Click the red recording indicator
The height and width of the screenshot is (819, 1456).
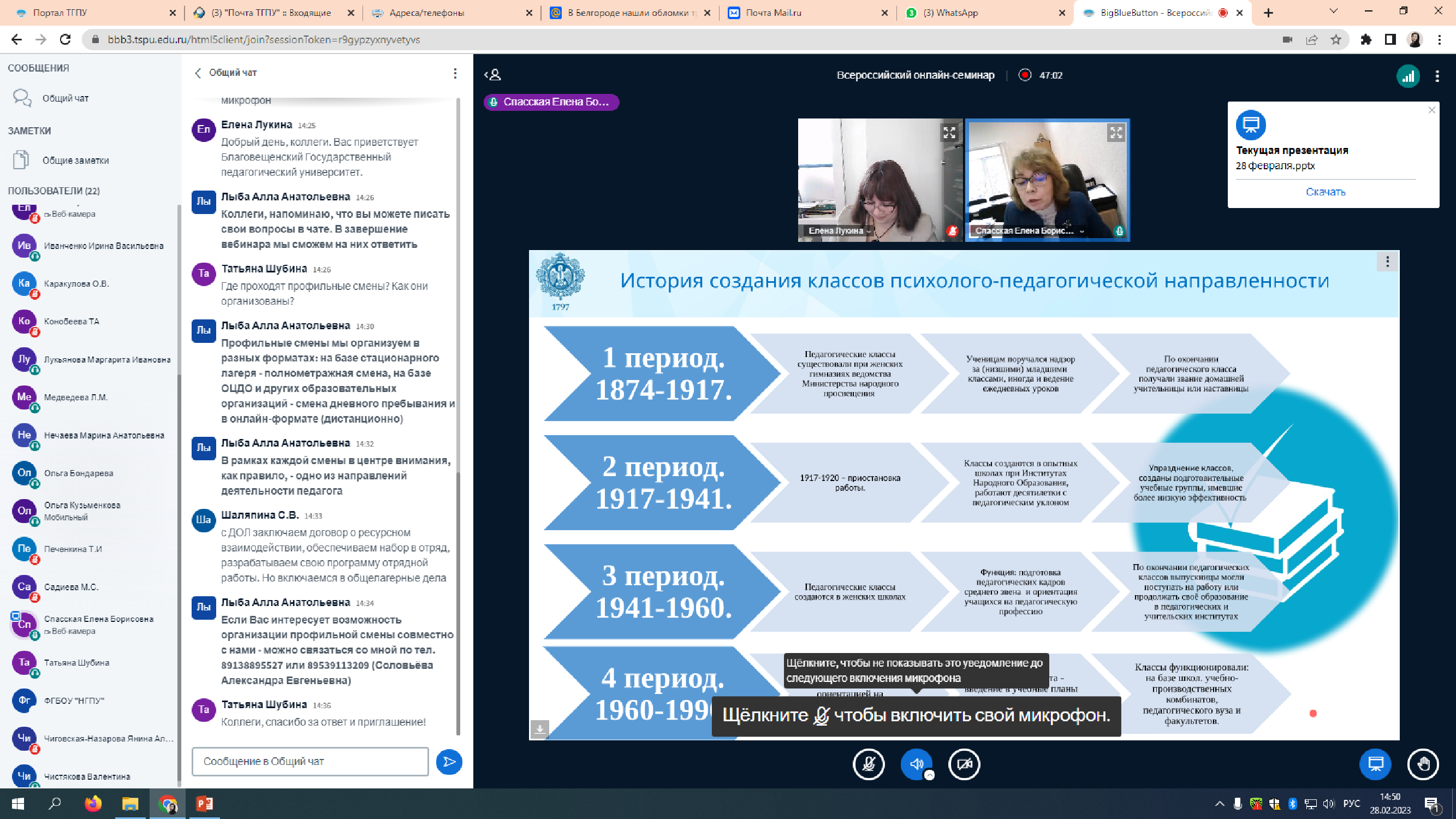click(1025, 75)
